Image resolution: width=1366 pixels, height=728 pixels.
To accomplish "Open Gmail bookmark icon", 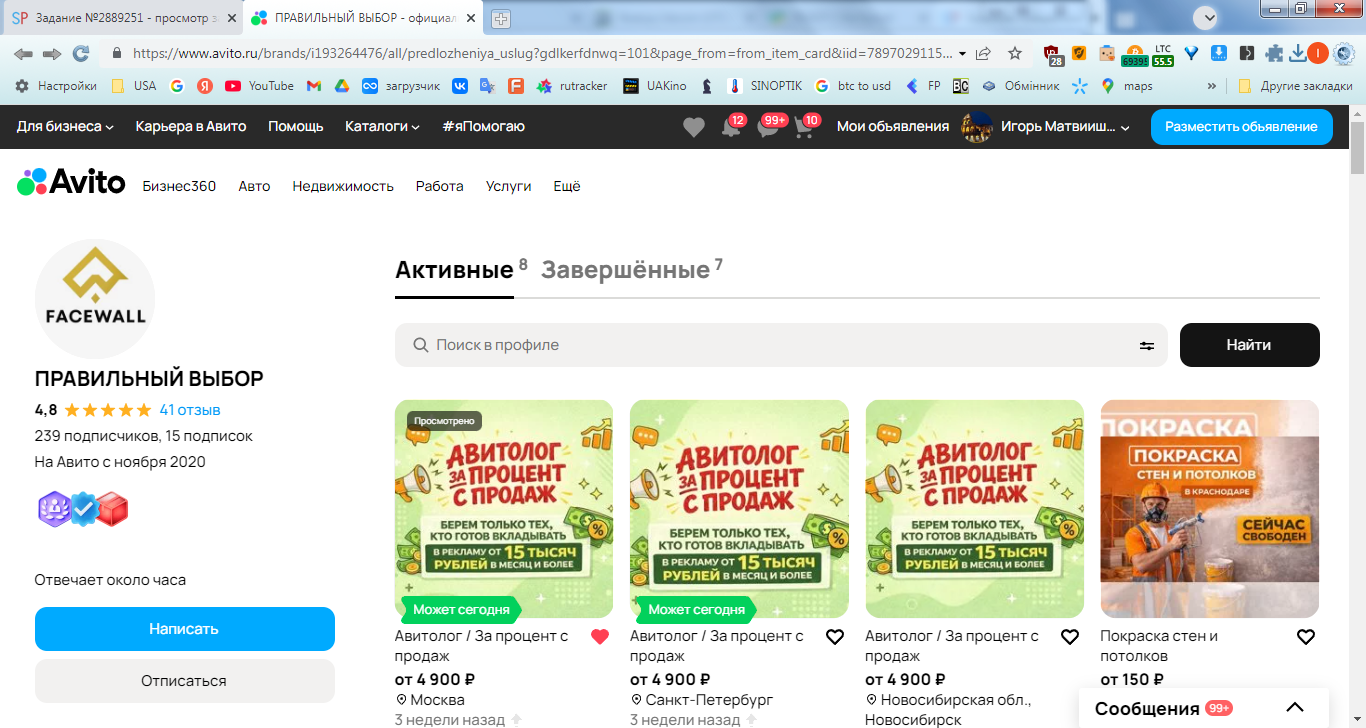I will coord(313,86).
